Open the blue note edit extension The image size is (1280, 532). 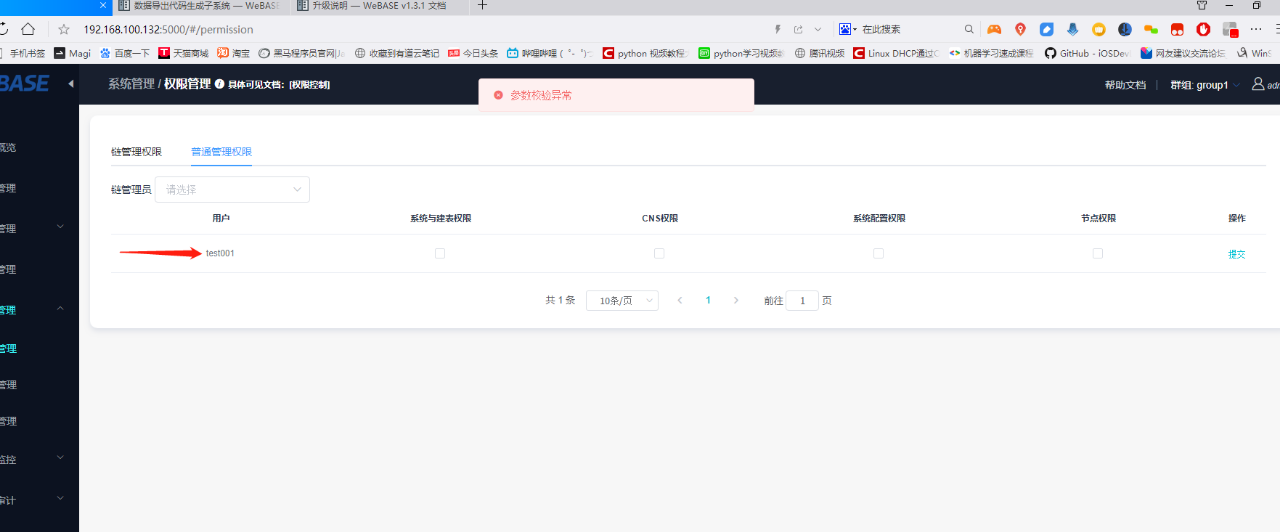coord(1046,29)
